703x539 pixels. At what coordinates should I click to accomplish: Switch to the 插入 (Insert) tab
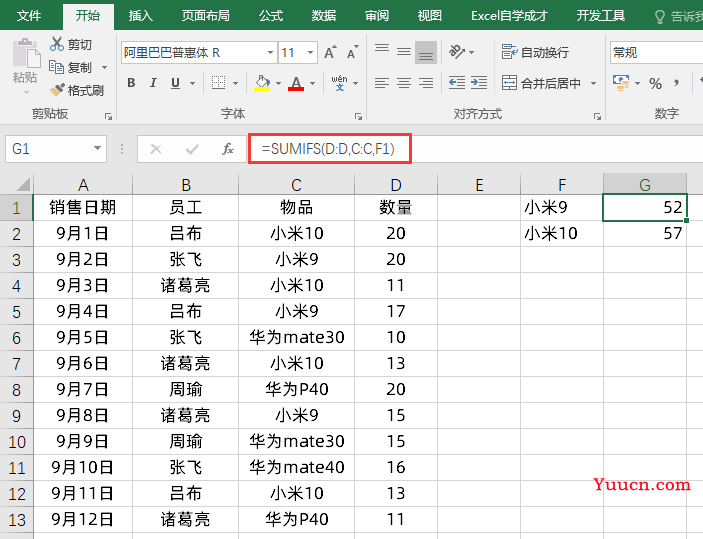(140, 16)
